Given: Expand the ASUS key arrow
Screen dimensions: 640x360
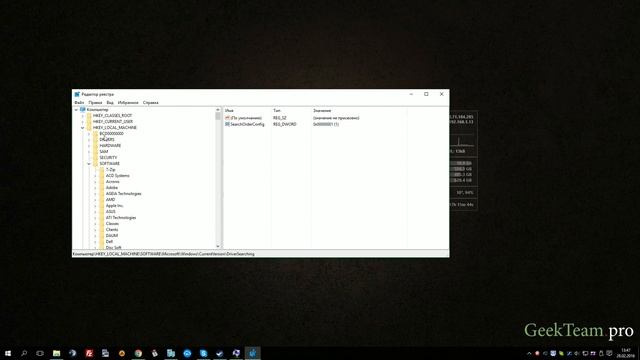Looking at the screenshot, I should tap(96, 211).
